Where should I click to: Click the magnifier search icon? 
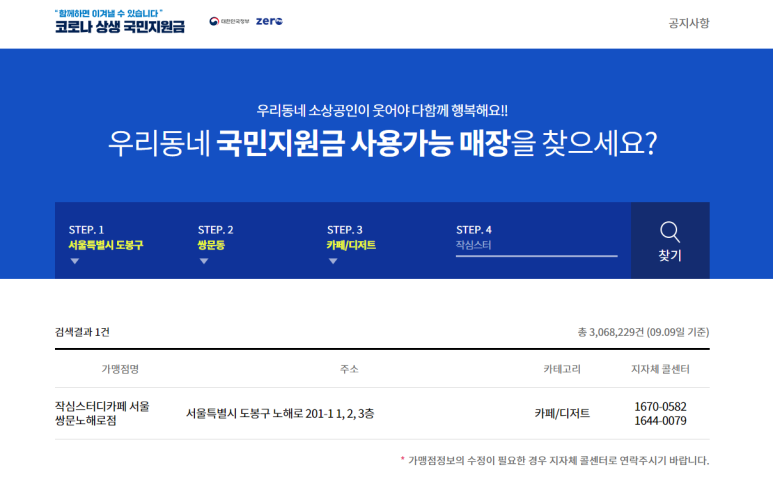[670, 232]
